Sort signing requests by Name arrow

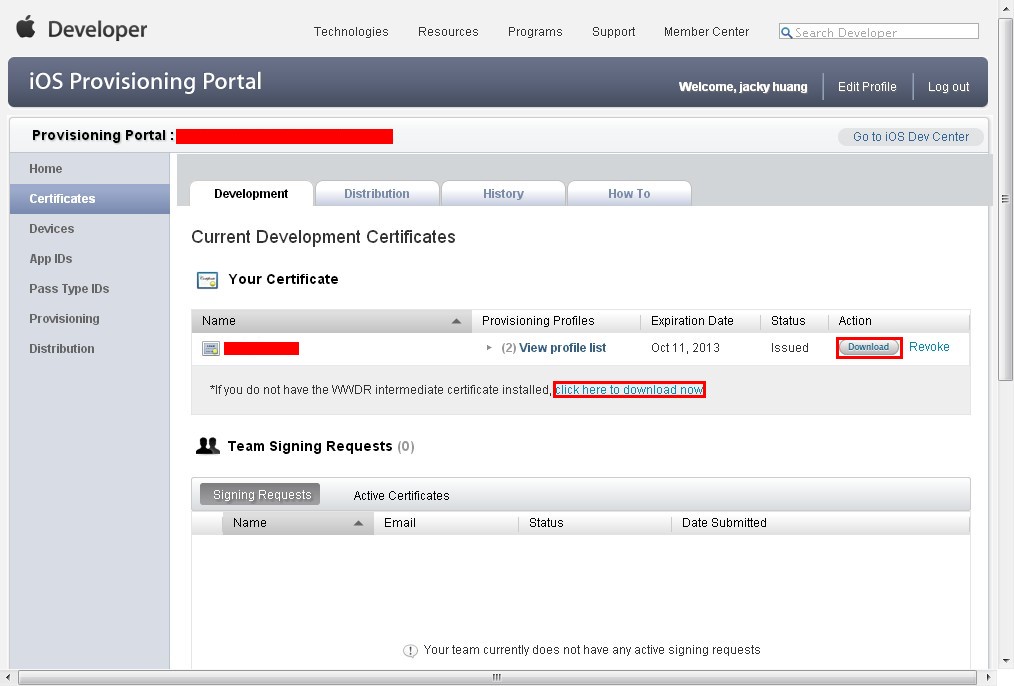[x=358, y=523]
